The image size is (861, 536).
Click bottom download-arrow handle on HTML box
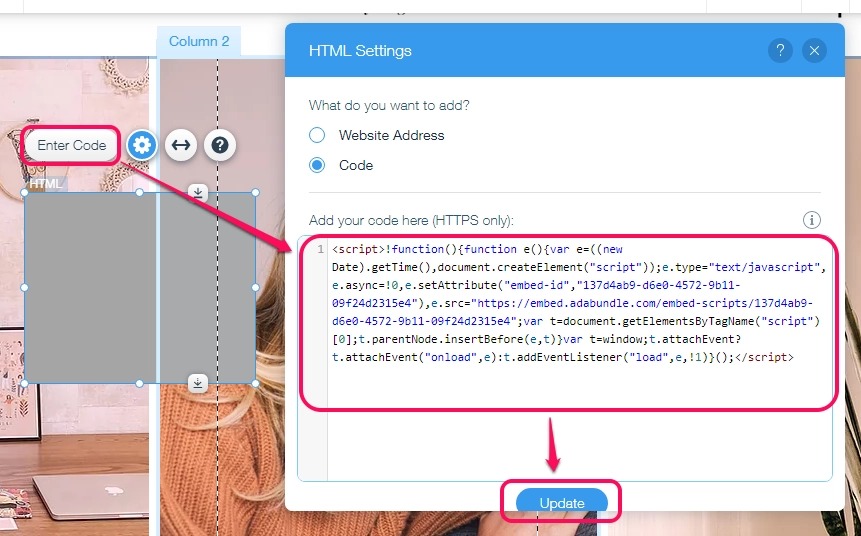point(198,383)
